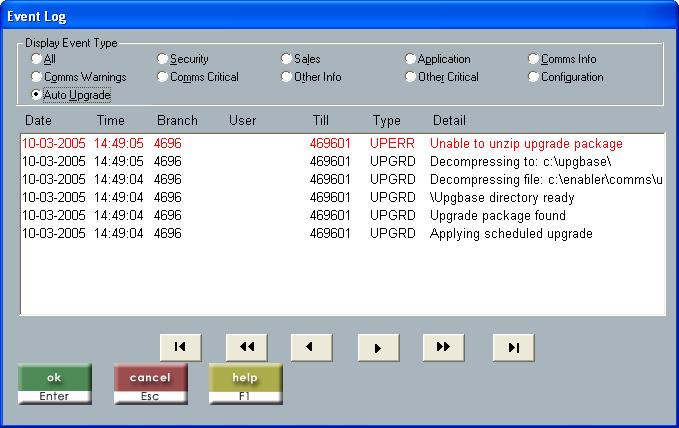
Task: Click the Date column header
Action: pyautogui.click(x=38, y=120)
